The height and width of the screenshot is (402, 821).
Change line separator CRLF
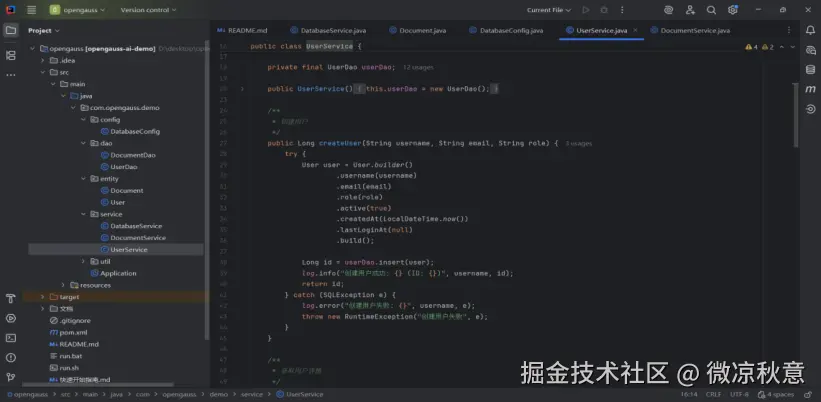click(713, 394)
